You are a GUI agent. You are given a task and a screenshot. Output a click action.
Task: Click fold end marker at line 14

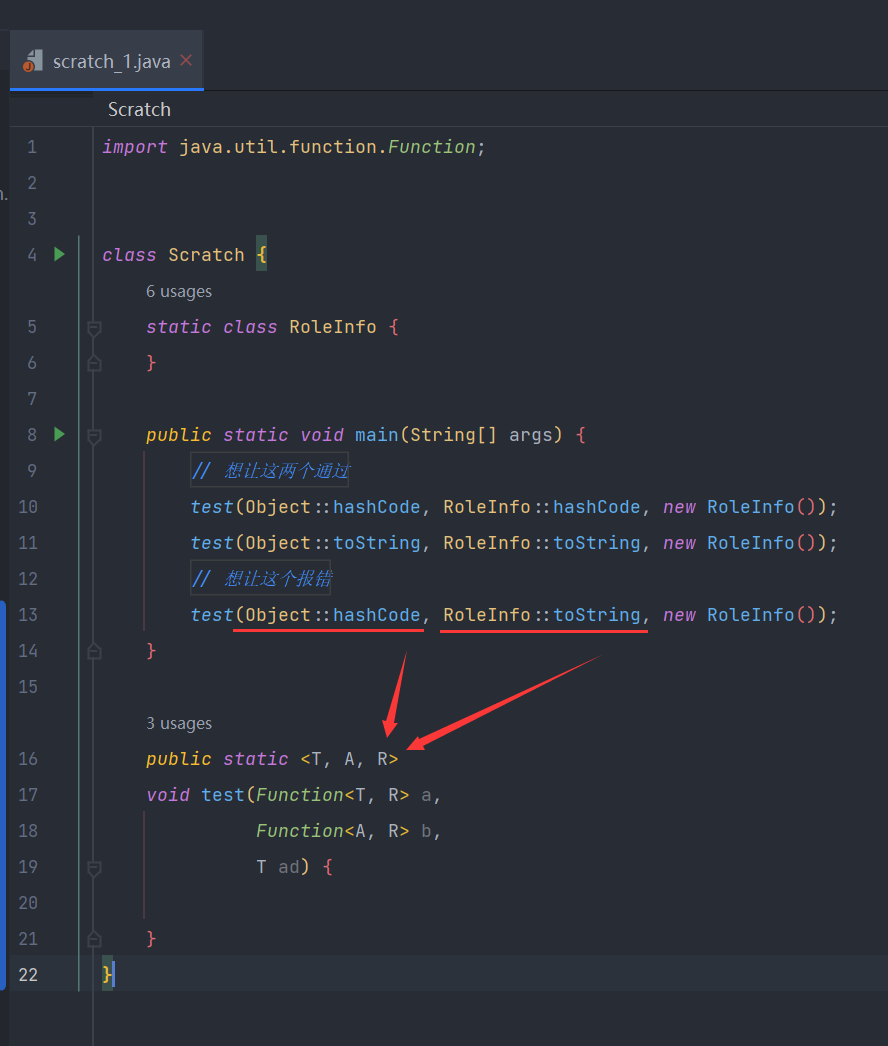point(94,651)
